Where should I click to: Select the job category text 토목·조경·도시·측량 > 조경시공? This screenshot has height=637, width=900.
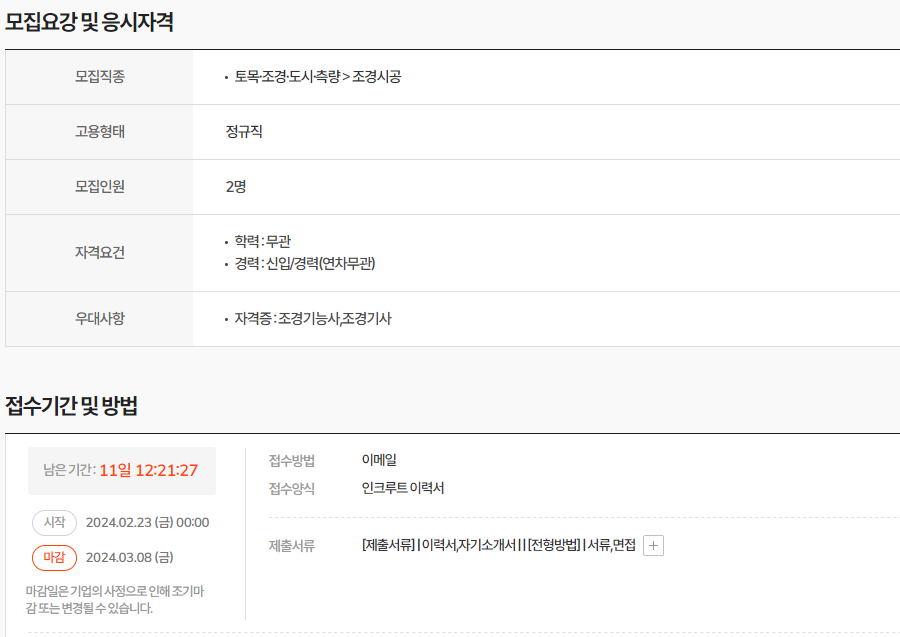click(x=317, y=76)
